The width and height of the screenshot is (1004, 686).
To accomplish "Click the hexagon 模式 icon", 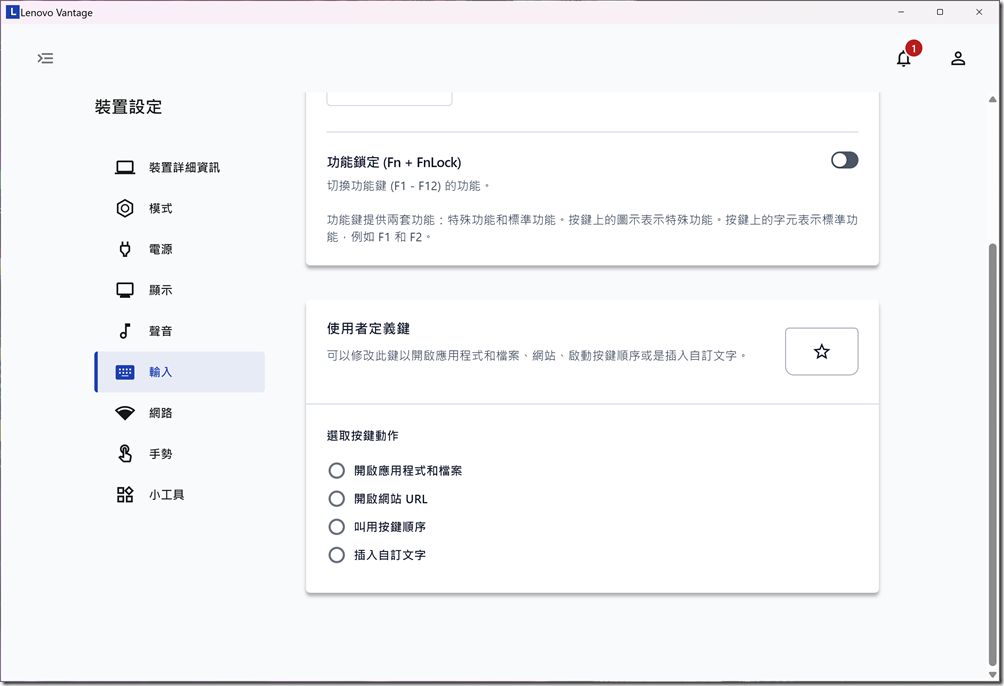I will pos(125,209).
